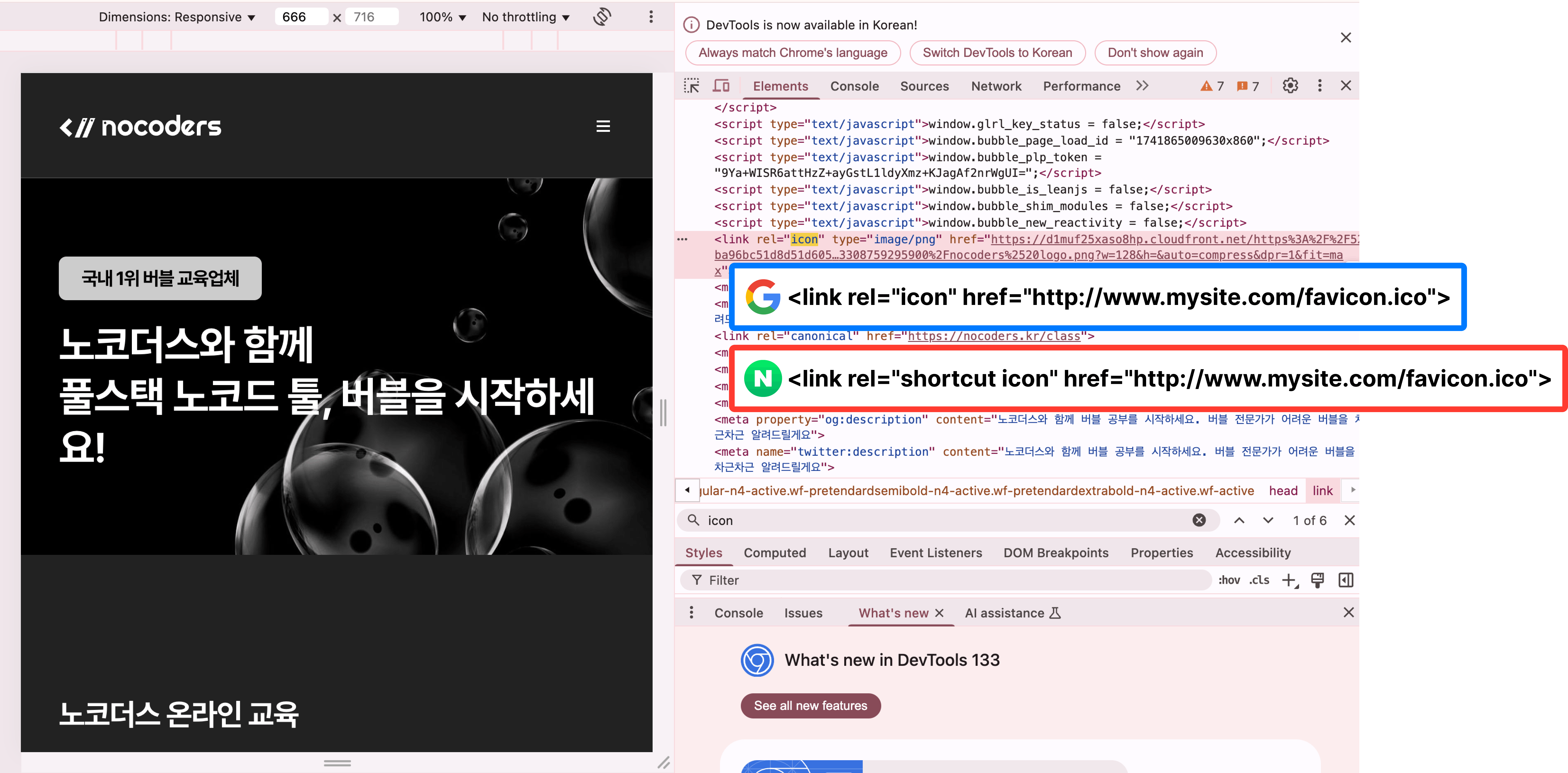Open the No throttling dropdown

tap(526, 17)
